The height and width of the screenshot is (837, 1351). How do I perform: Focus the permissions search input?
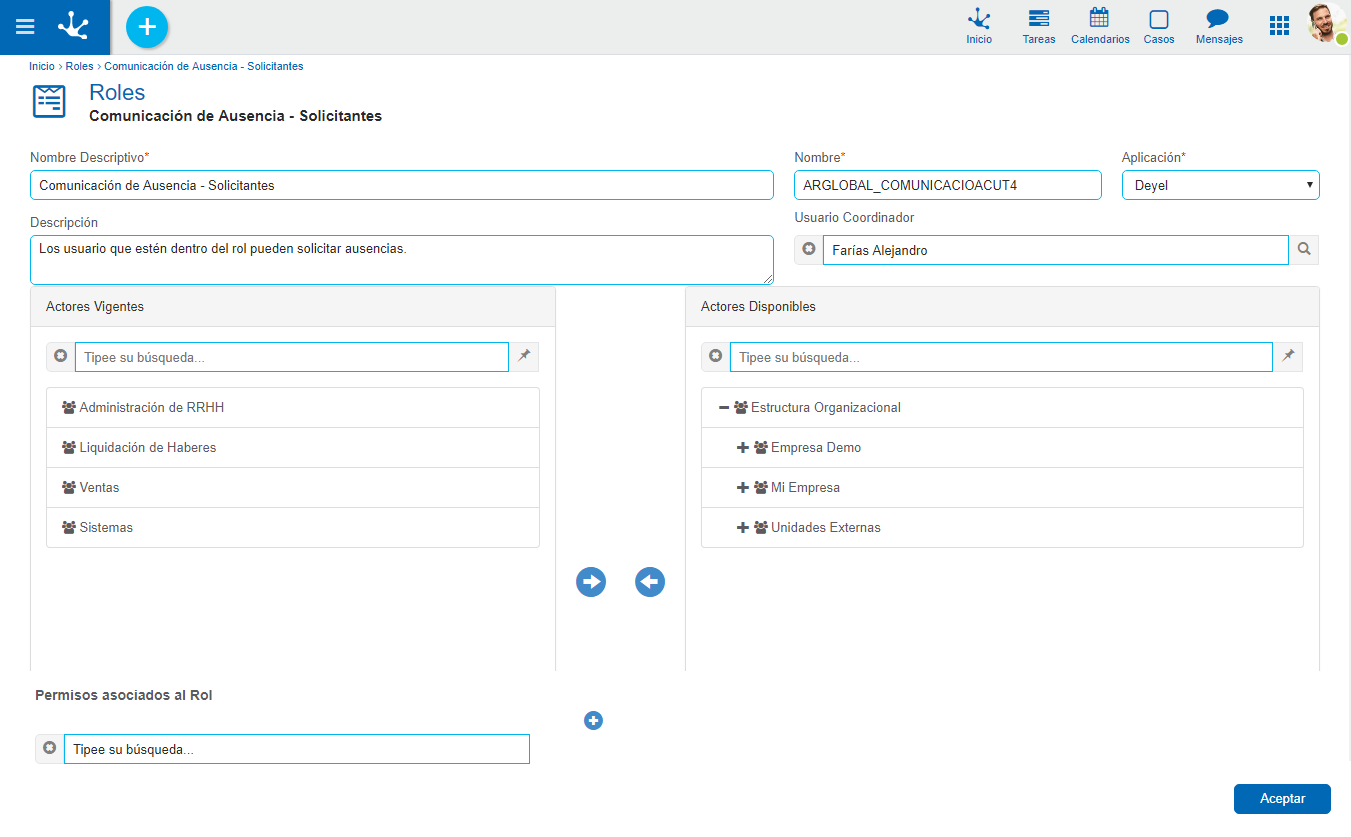(x=297, y=749)
